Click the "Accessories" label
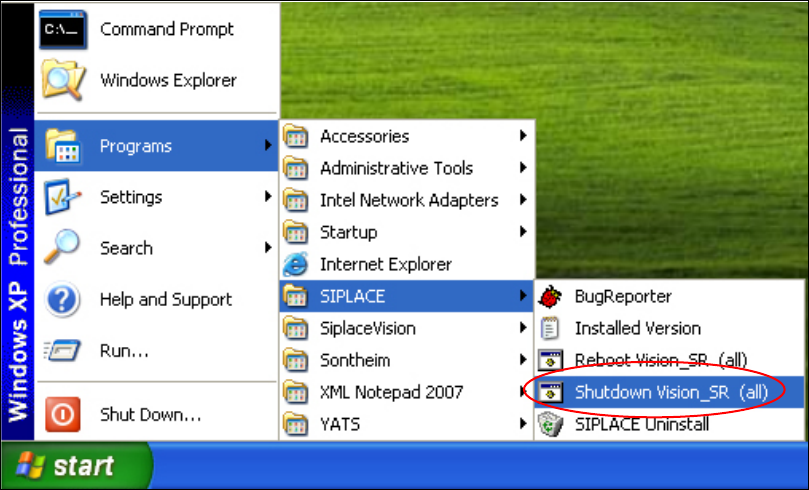The image size is (809, 490). (x=364, y=136)
